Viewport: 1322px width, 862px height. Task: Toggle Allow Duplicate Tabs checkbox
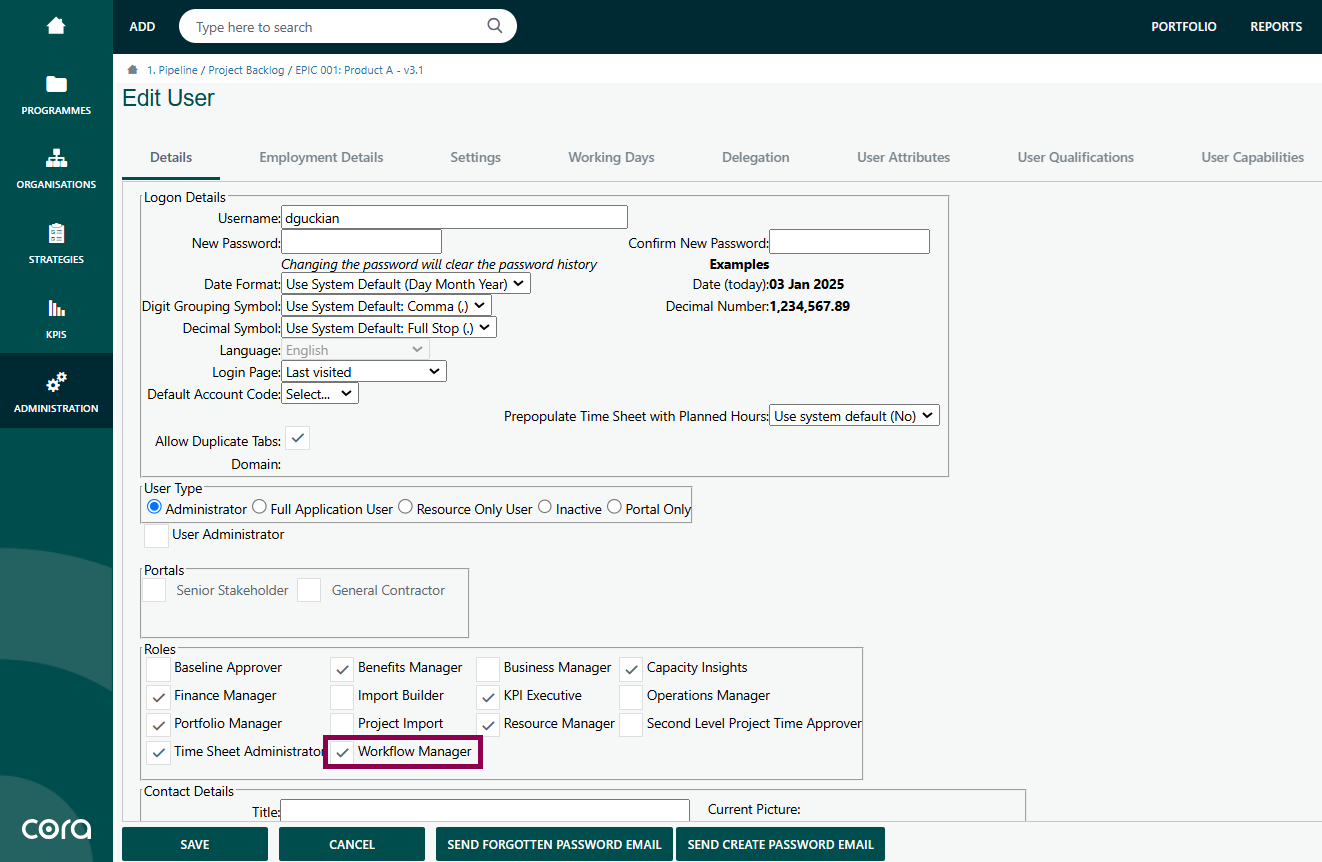[x=297, y=438]
